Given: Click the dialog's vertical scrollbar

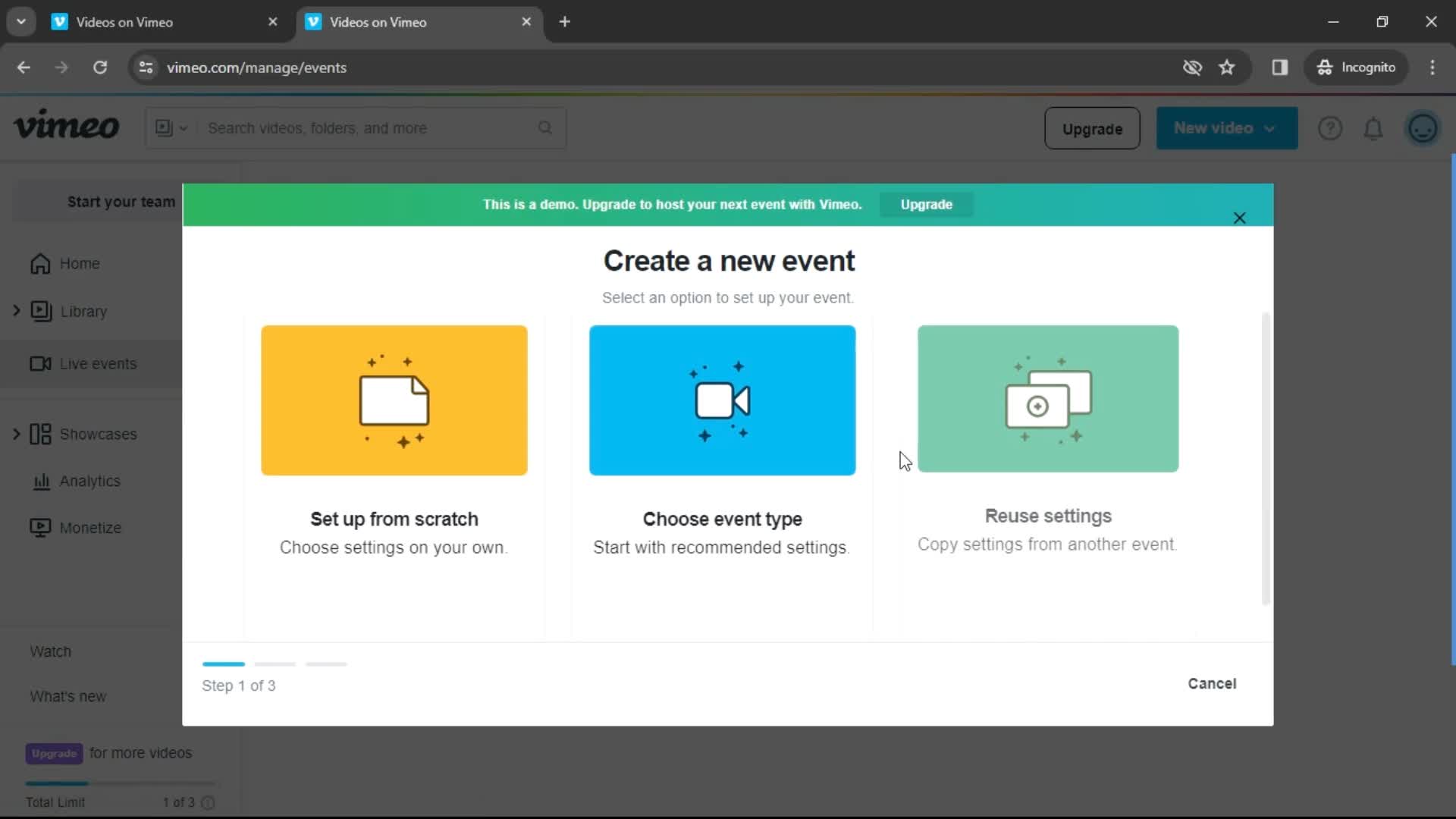Looking at the screenshot, I should pos(1266,459).
